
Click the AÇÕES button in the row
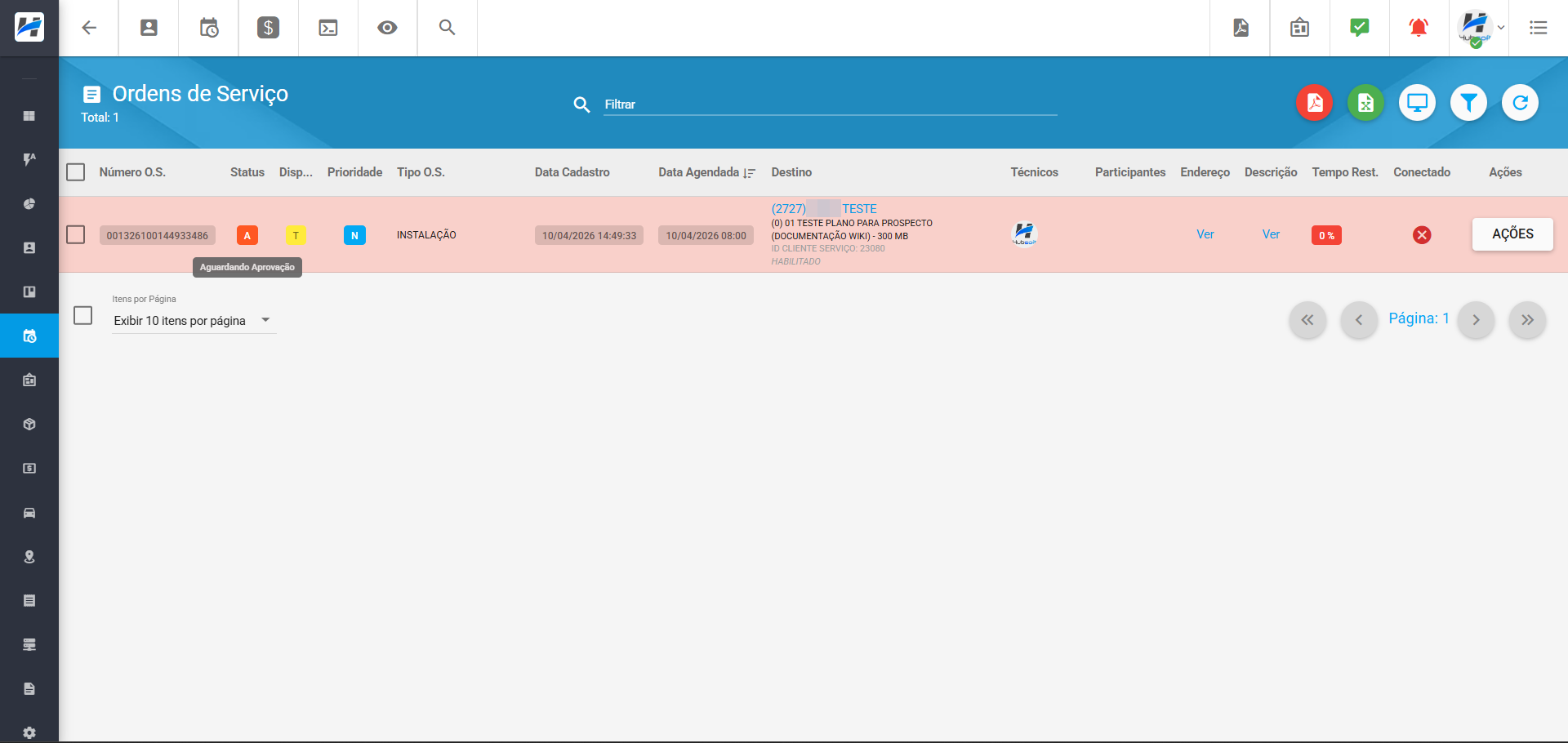pos(1512,234)
